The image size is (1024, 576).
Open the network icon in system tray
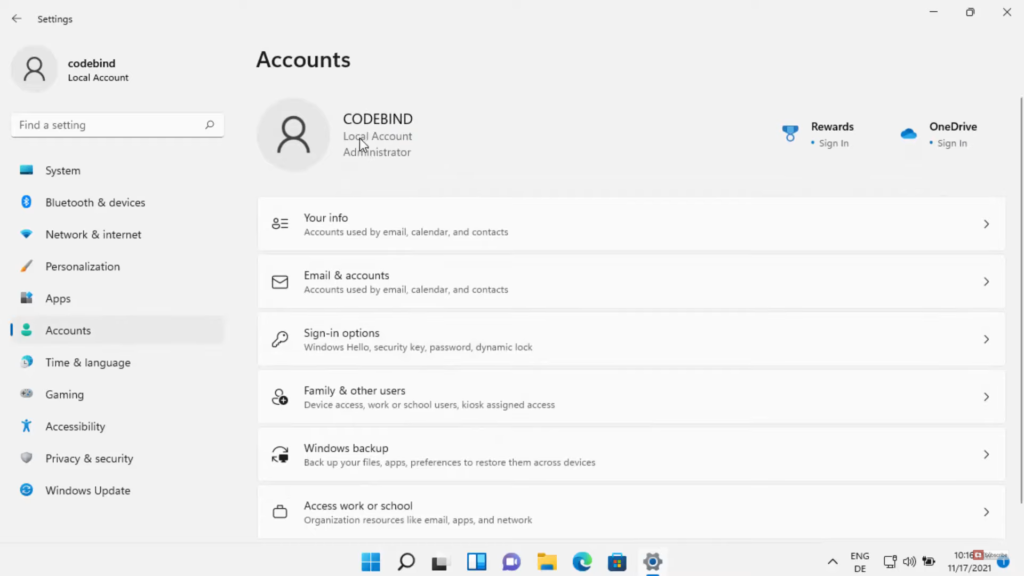click(889, 562)
